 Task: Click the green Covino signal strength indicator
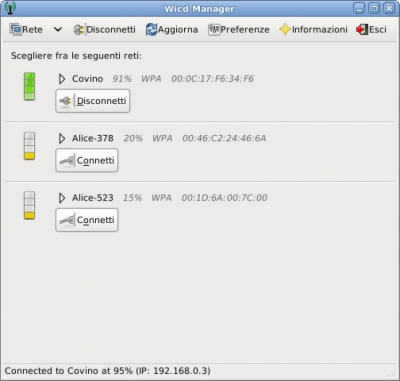29,86
